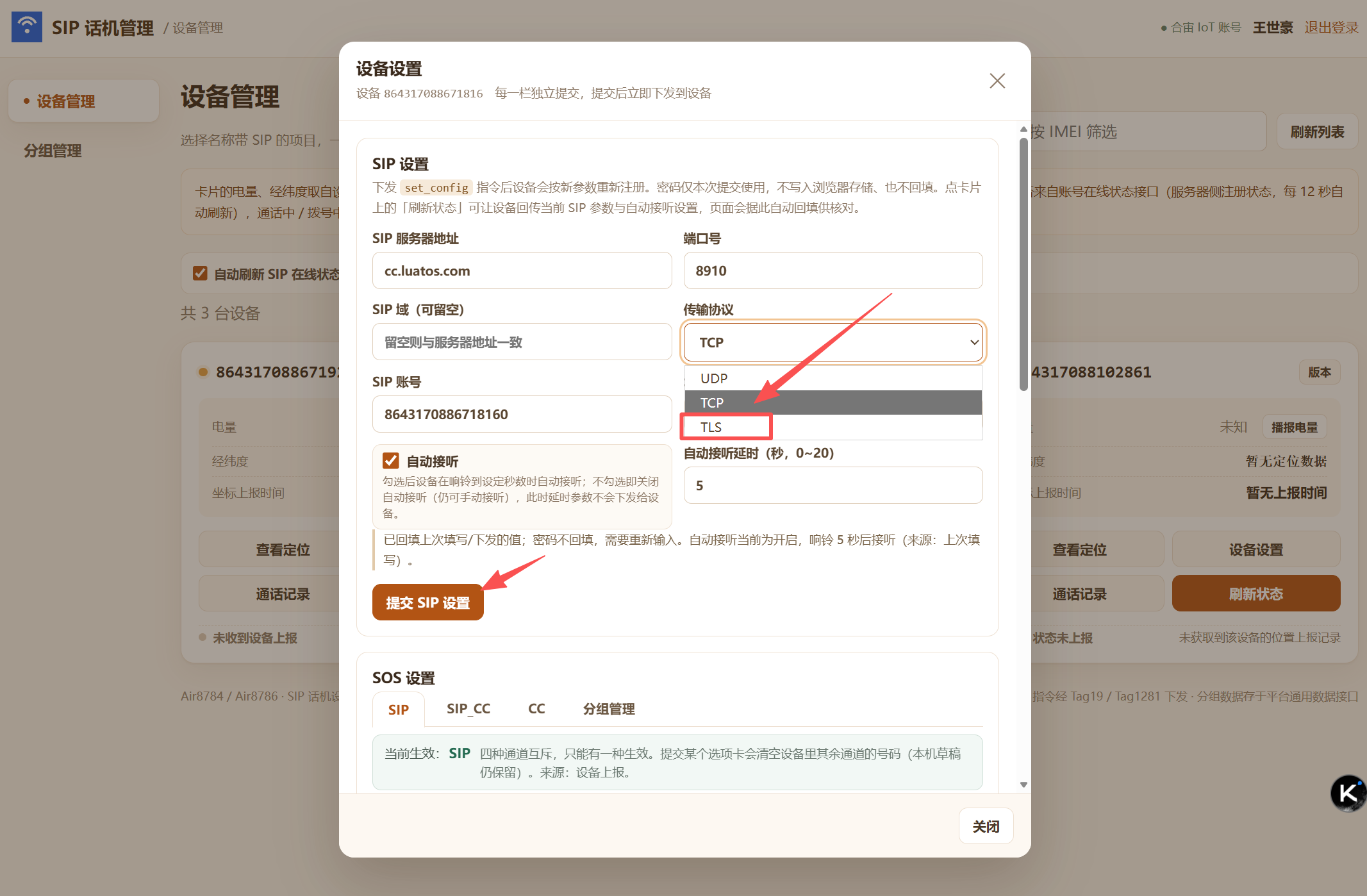Click 退出登录 link
This screenshot has height=896, width=1367.
[x=1331, y=28]
